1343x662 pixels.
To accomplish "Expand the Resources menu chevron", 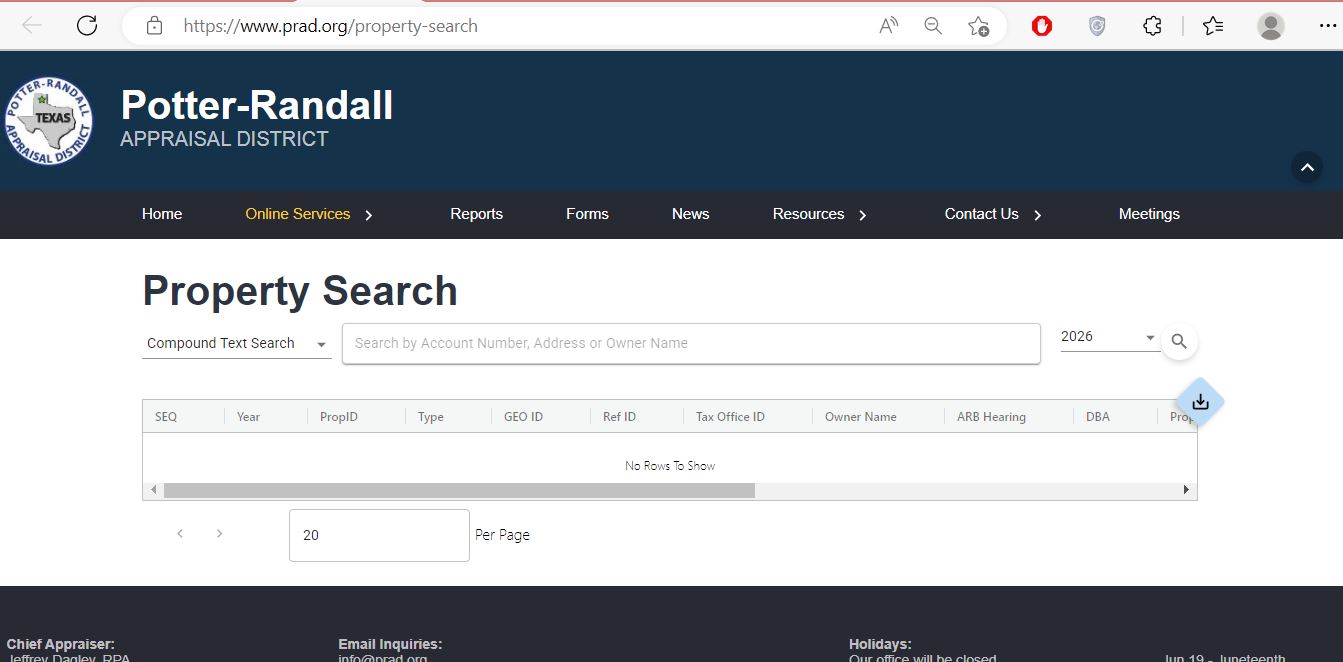I will [x=863, y=215].
